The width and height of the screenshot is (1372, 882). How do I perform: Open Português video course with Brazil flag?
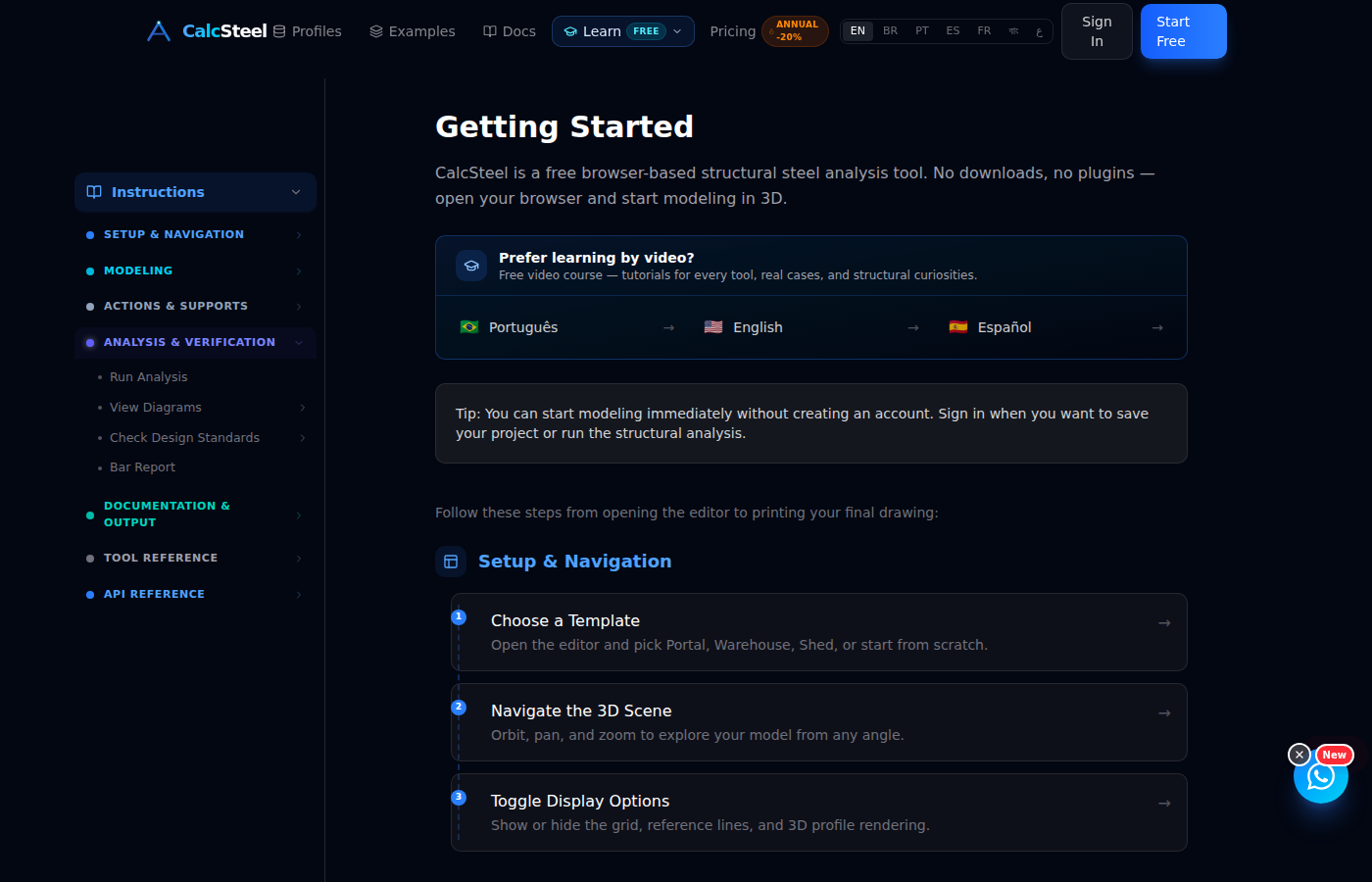[567, 327]
